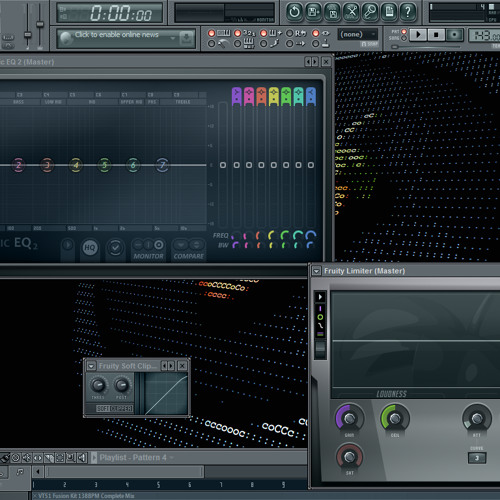Click the blue band type tag in EQ 2
This screenshot has height=500, width=500.
[311, 97]
